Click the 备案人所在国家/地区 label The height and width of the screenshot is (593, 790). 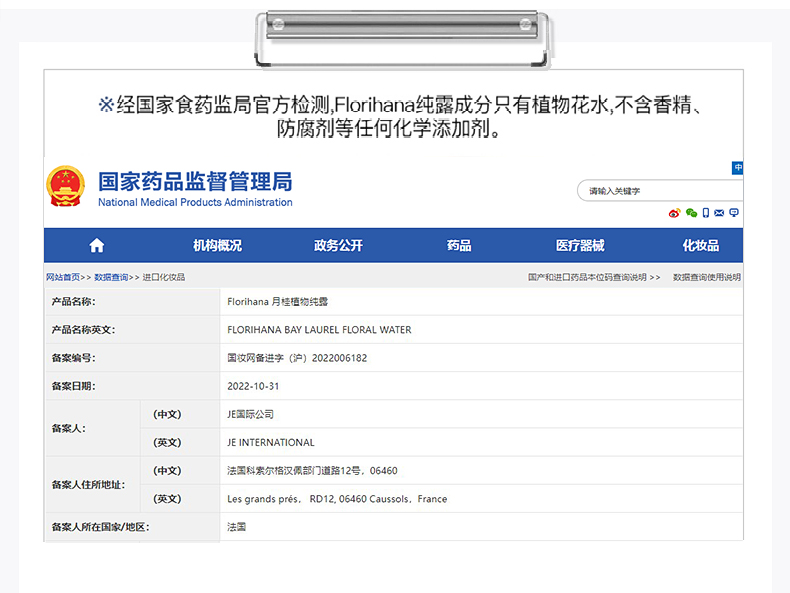tap(100, 527)
